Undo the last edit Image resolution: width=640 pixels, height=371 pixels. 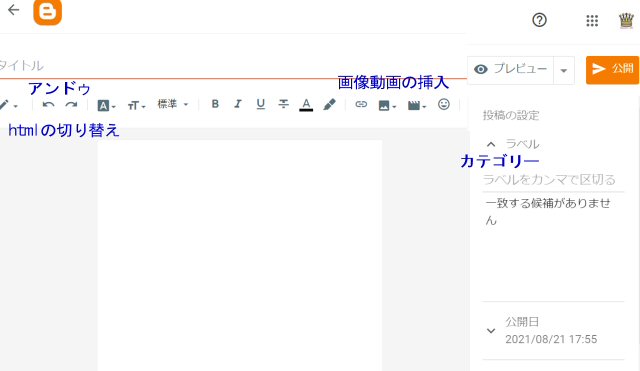[48, 105]
